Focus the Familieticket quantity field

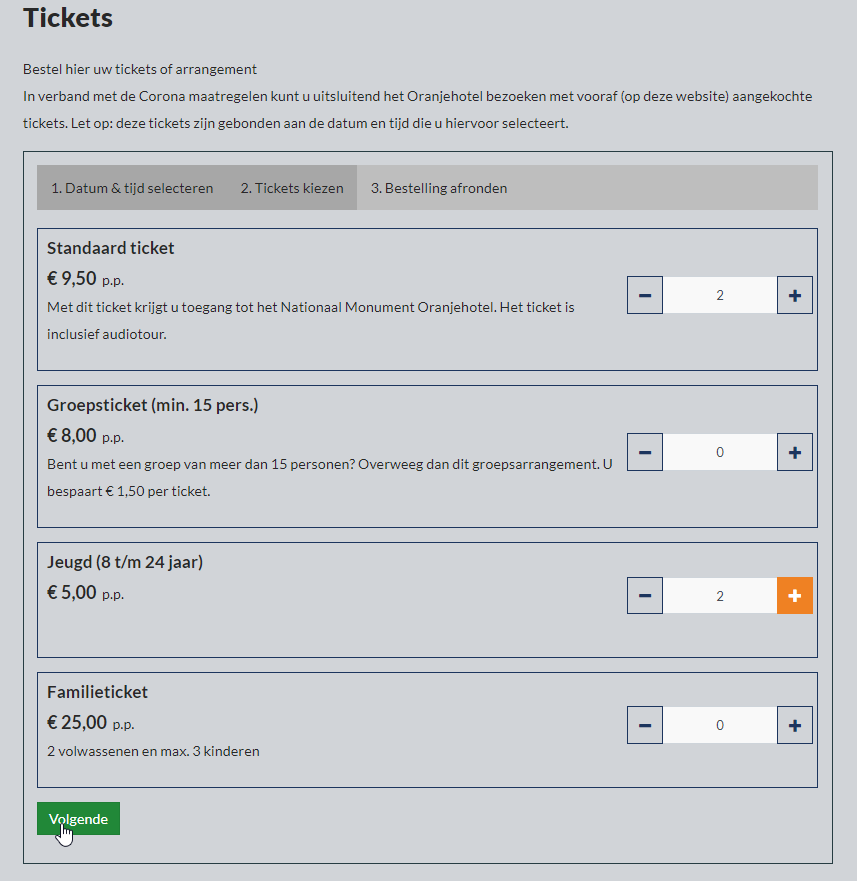(x=720, y=725)
